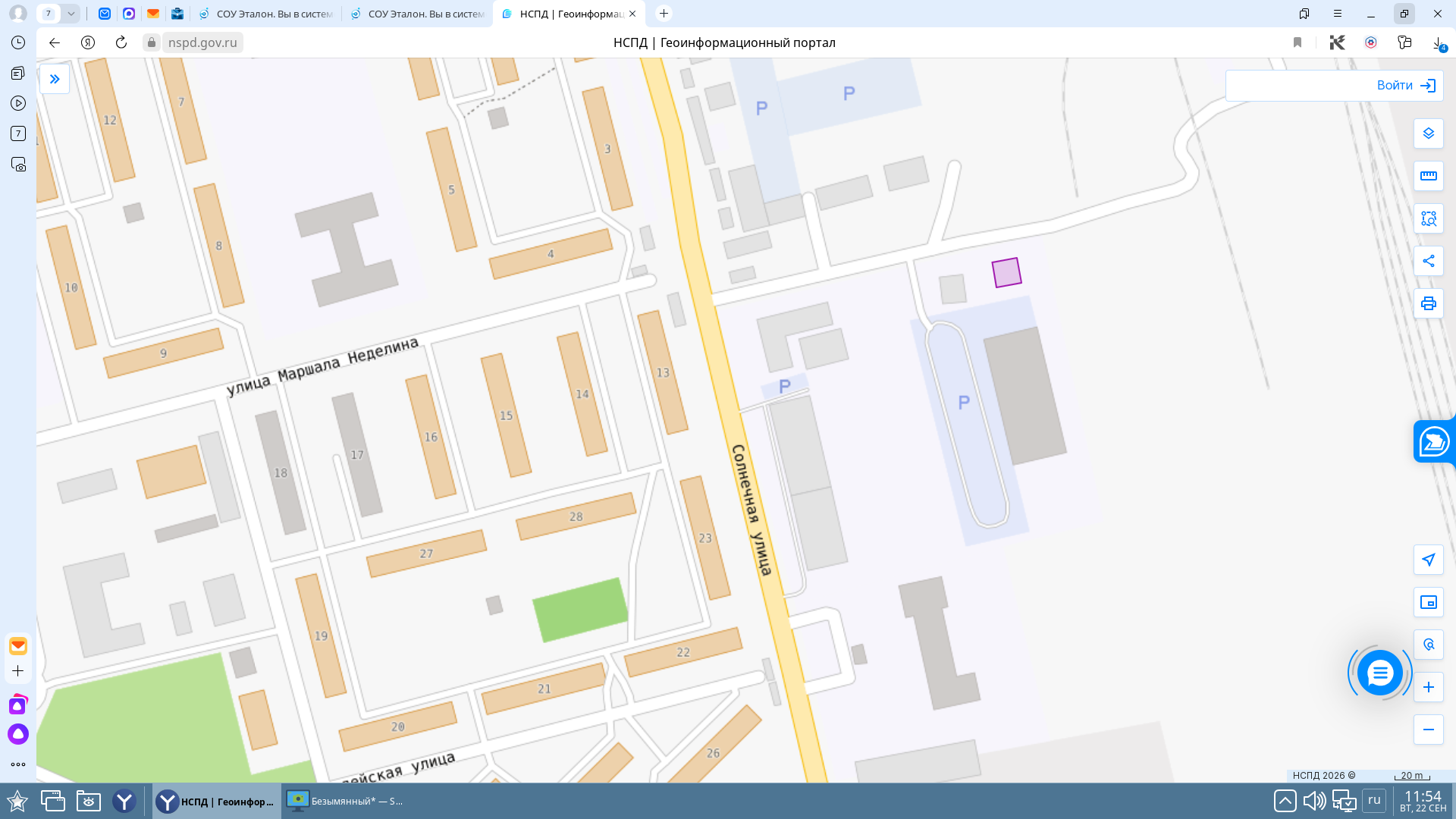Open the map layers panel
Viewport: 1456px width, 819px height.
coord(1429,133)
